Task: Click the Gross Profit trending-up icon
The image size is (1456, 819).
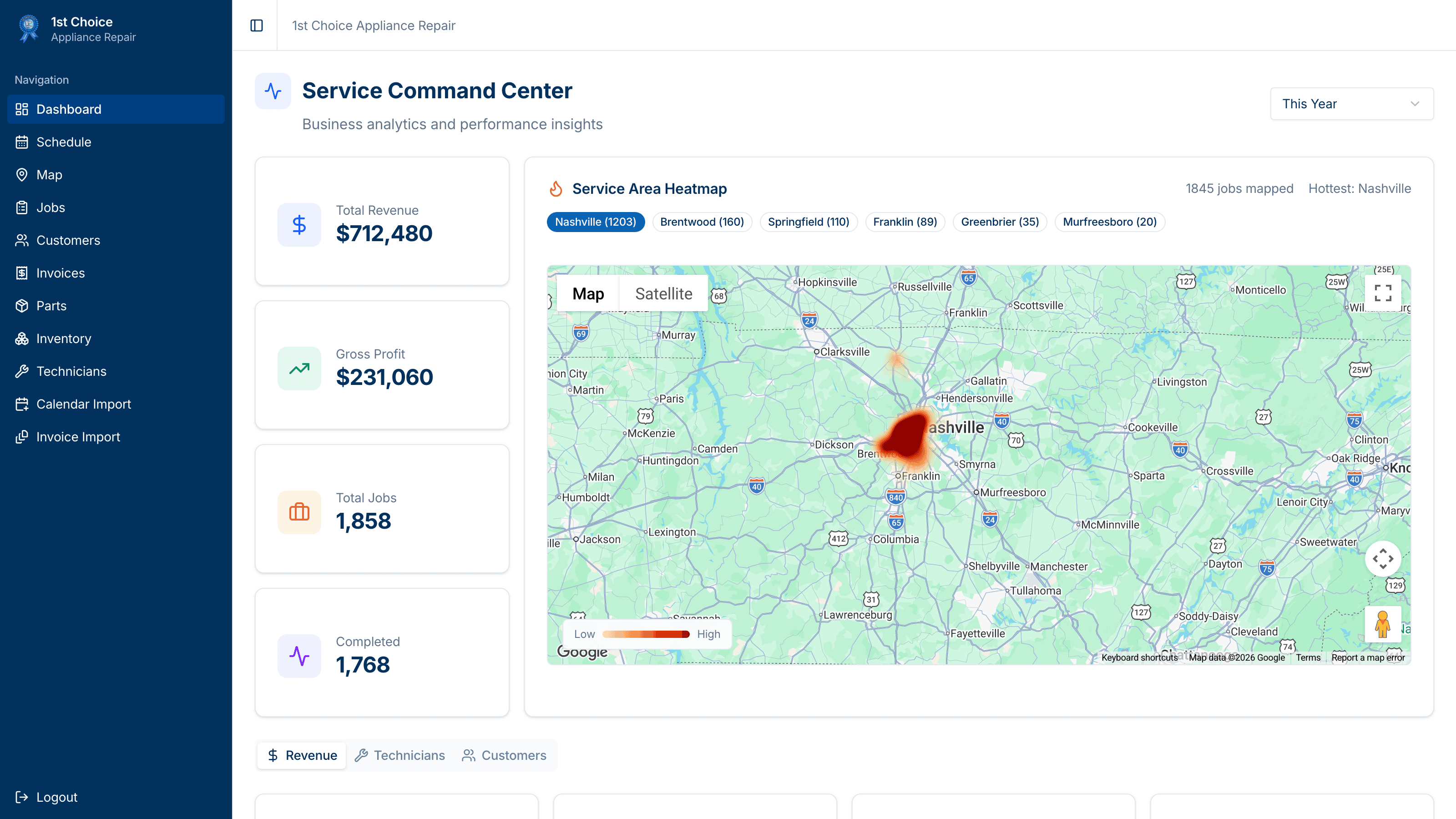Action: click(x=299, y=369)
